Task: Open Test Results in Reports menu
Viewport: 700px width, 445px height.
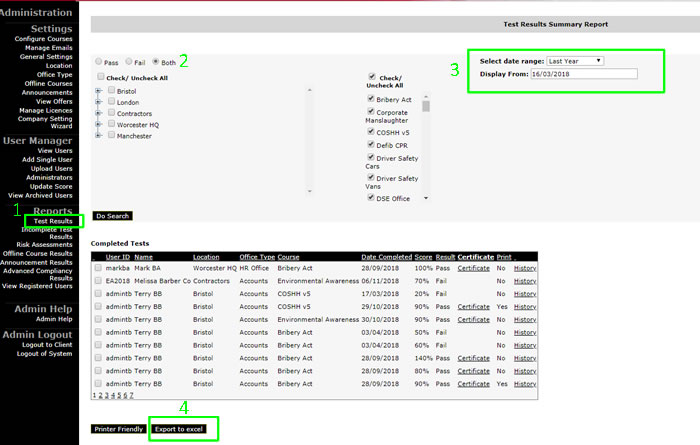Action: [53, 221]
